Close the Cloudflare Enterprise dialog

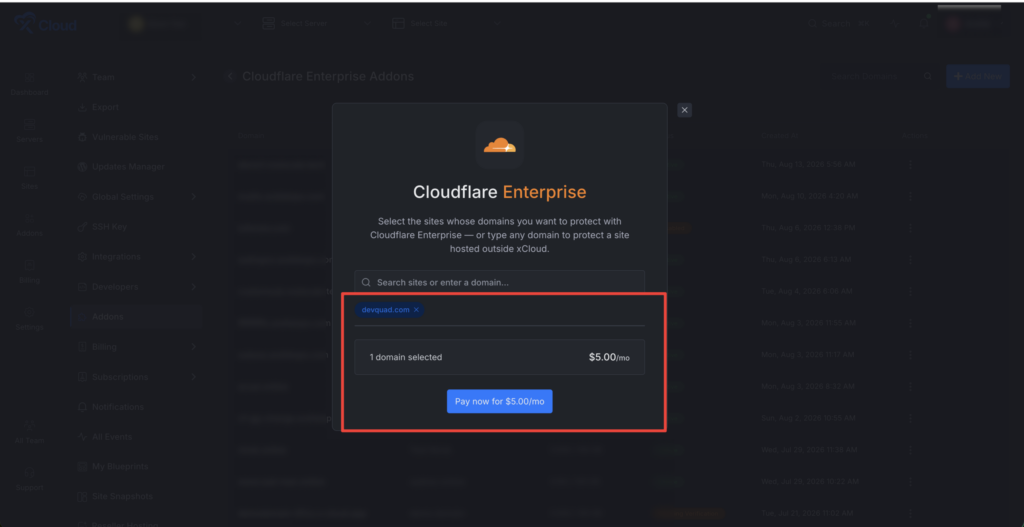(684, 110)
